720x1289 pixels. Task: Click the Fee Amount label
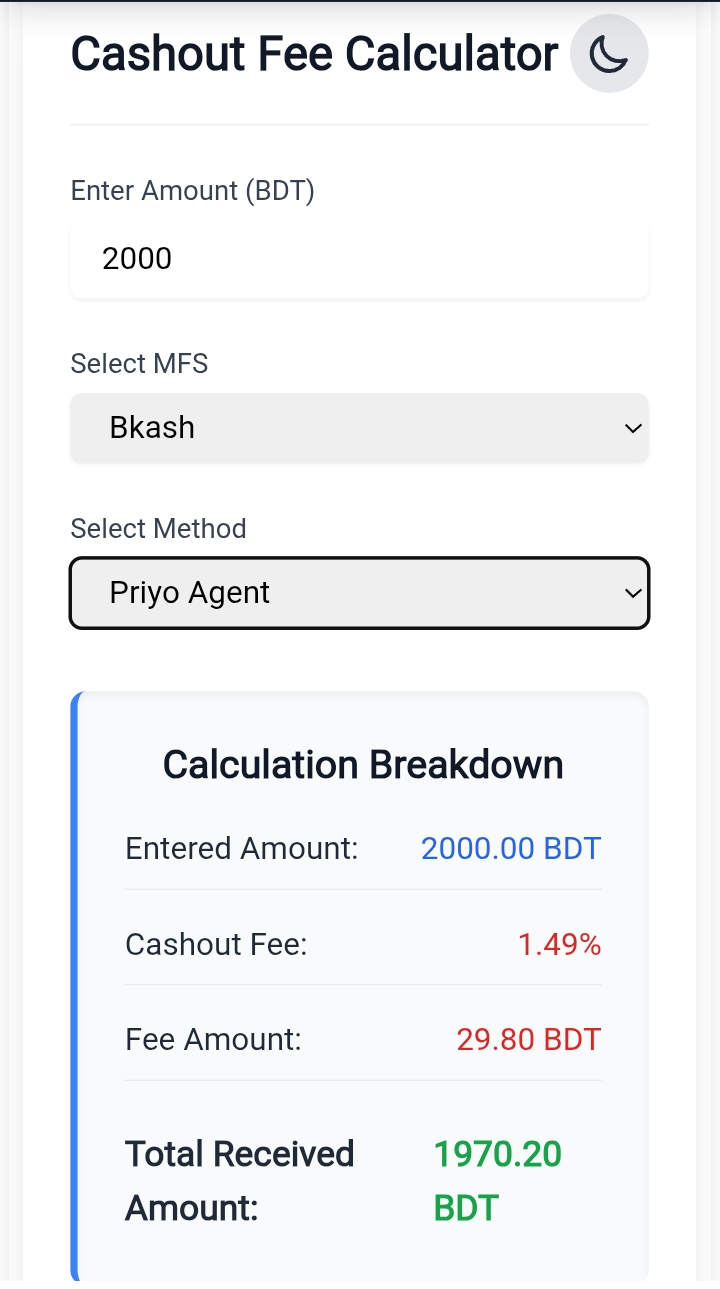(x=213, y=1039)
